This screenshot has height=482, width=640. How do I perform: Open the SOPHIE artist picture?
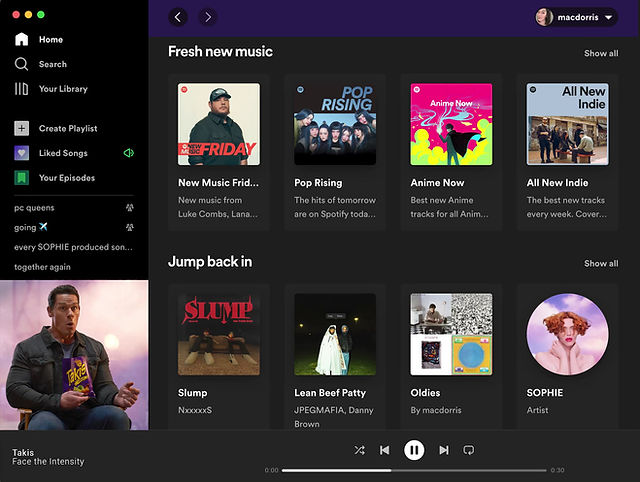coord(567,334)
